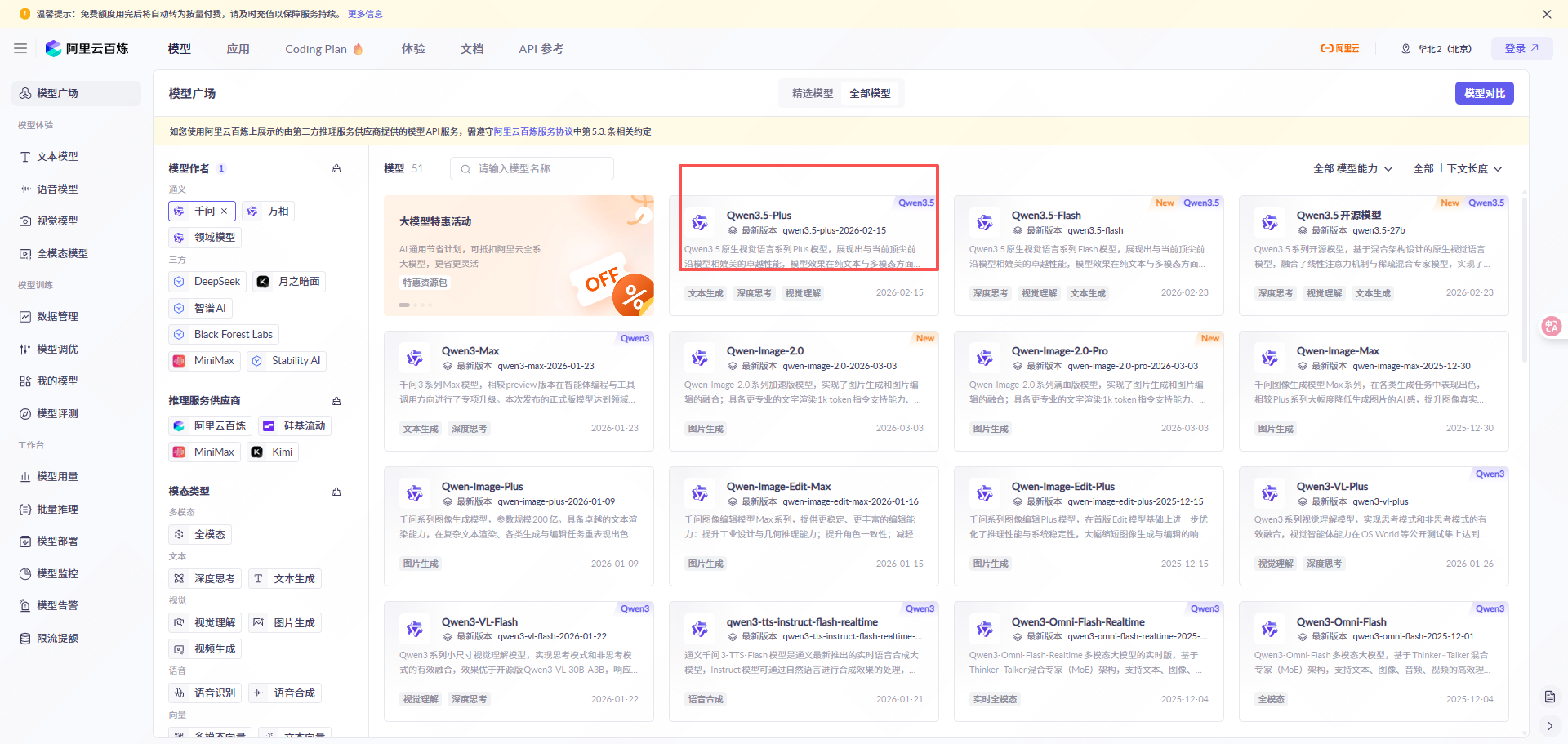Expand the floating panel chevron at bottom right
The width and height of the screenshot is (1568, 744).
[1549, 726]
